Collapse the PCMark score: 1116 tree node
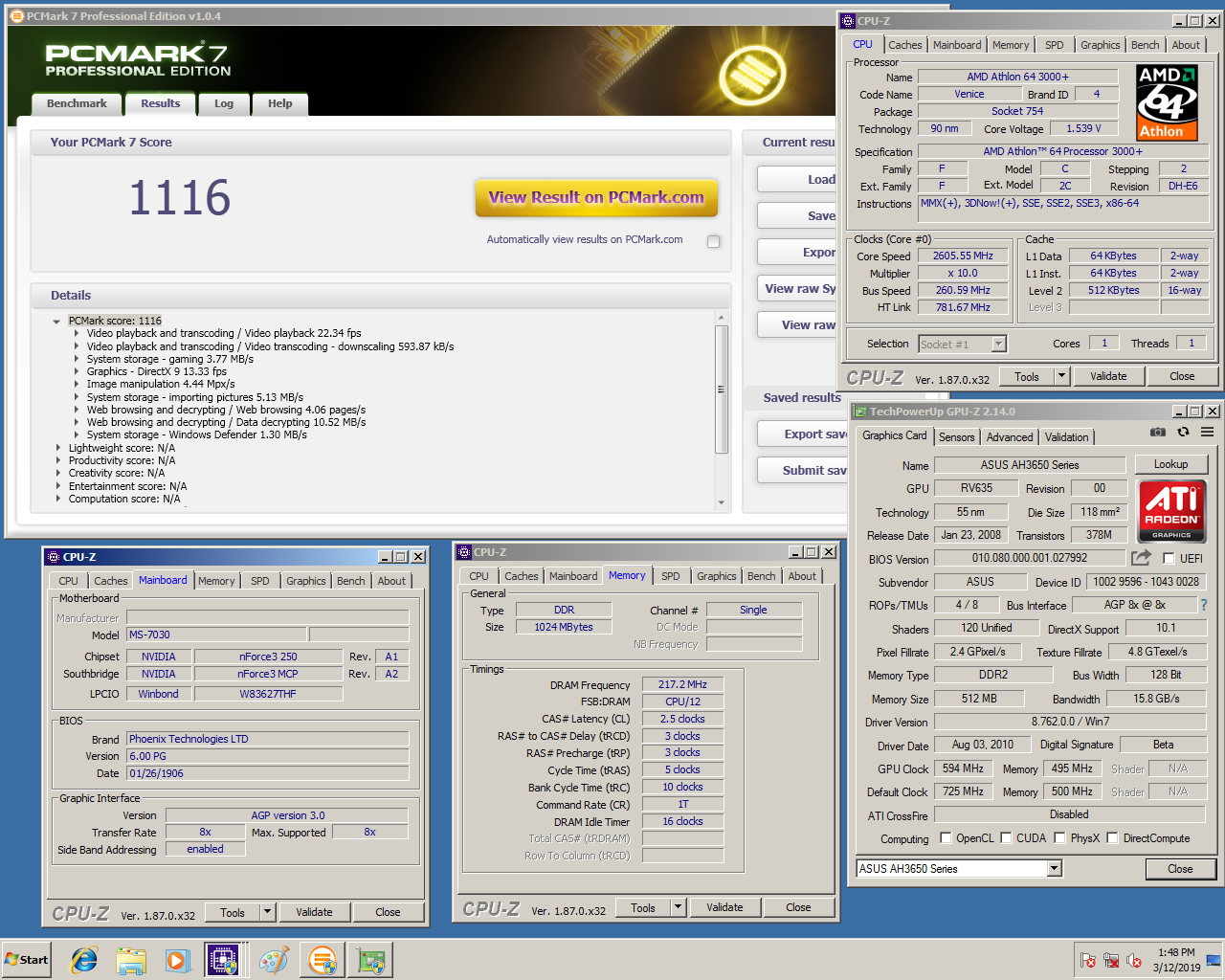The height and width of the screenshot is (980, 1225). tap(56, 322)
